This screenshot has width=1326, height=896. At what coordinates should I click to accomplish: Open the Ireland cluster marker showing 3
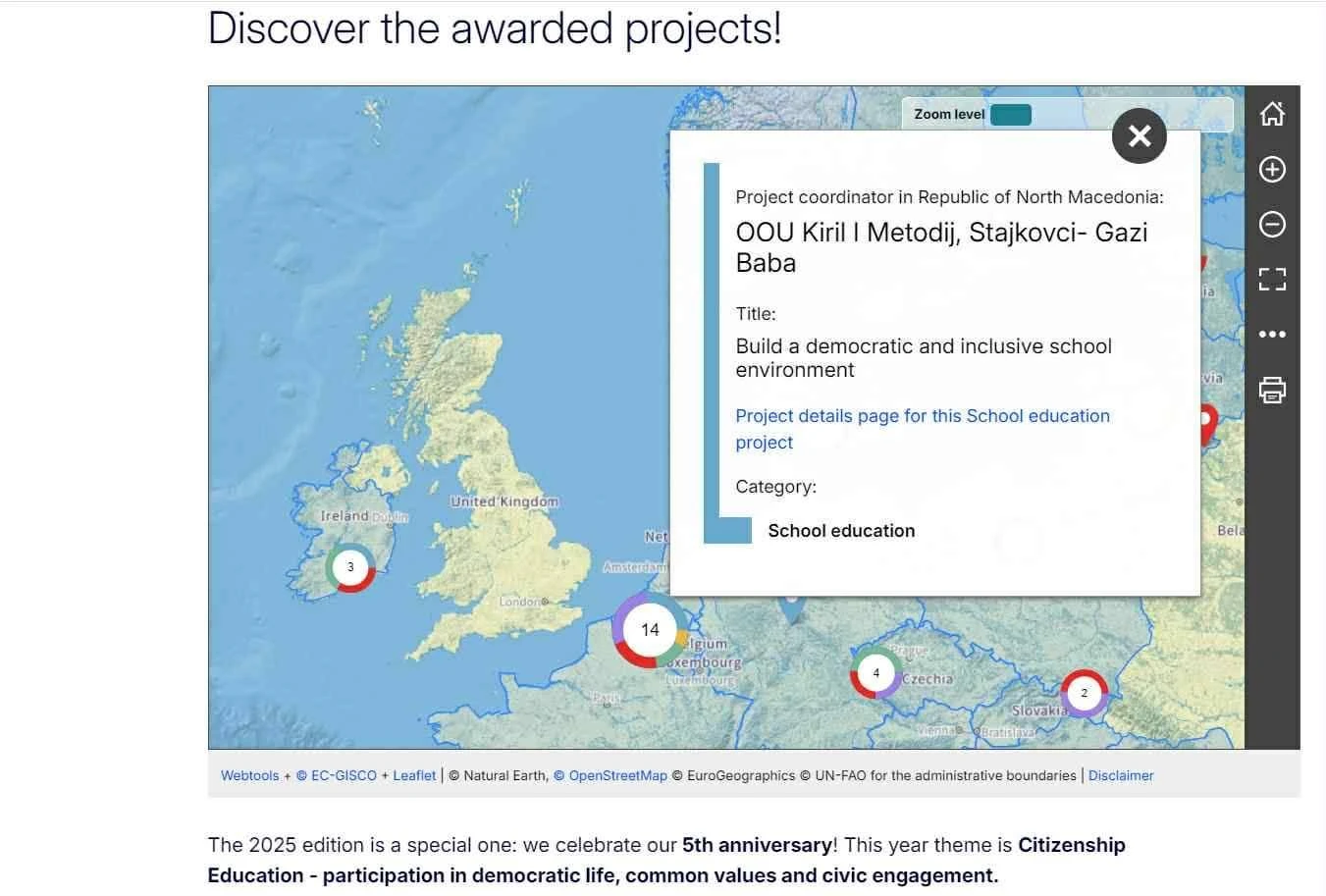[350, 567]
